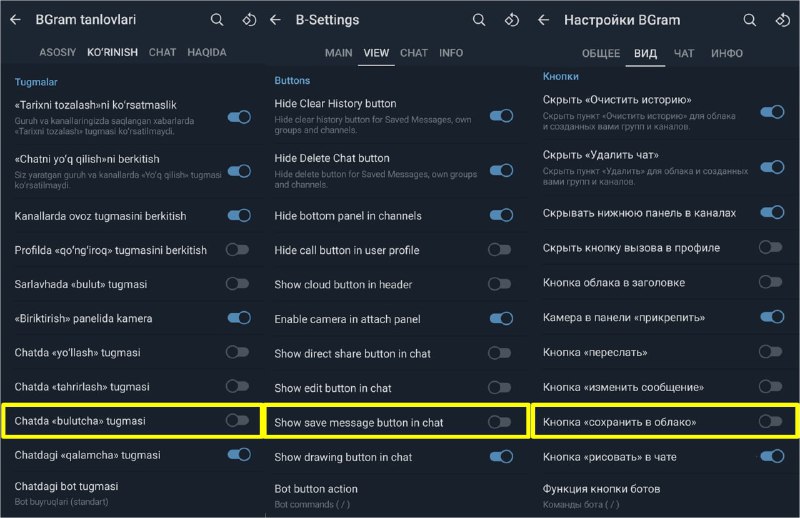Go back from BGram tanlovlari screen

pyautogui.click(x=15, y=20)
